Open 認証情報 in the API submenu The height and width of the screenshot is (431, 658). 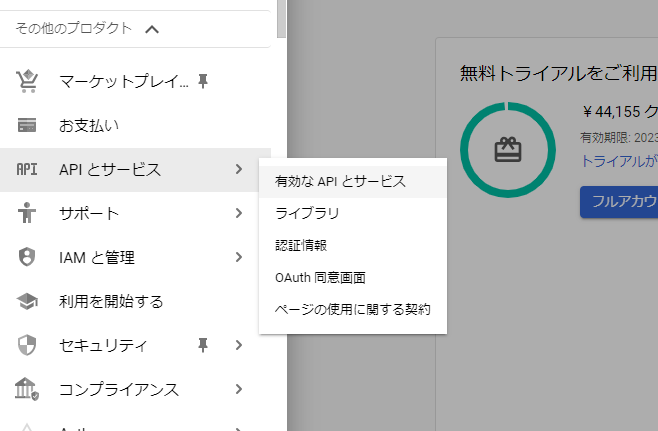(x=353, y=246)
